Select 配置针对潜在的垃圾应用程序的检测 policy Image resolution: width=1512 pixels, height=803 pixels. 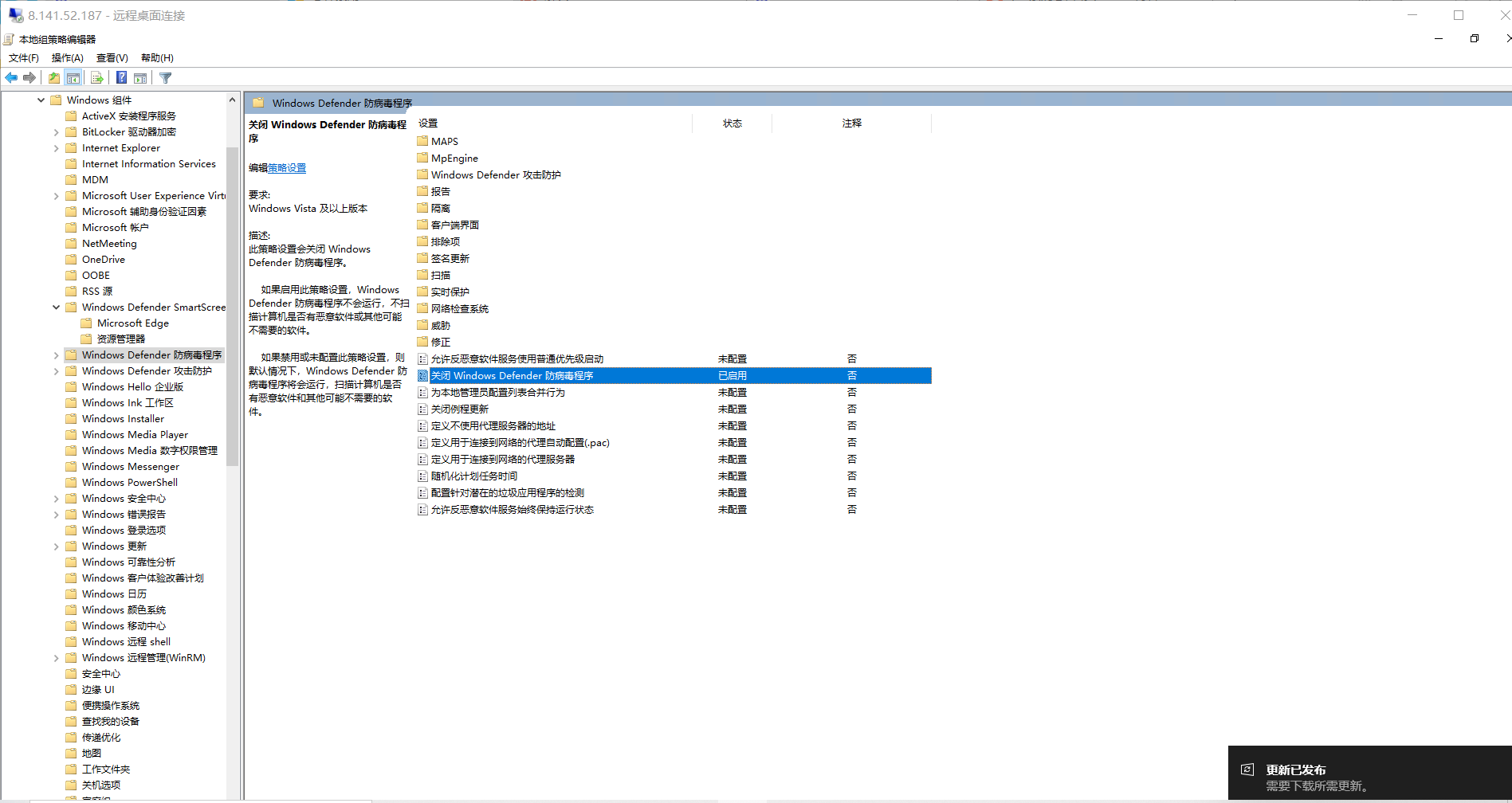[508, 493]
